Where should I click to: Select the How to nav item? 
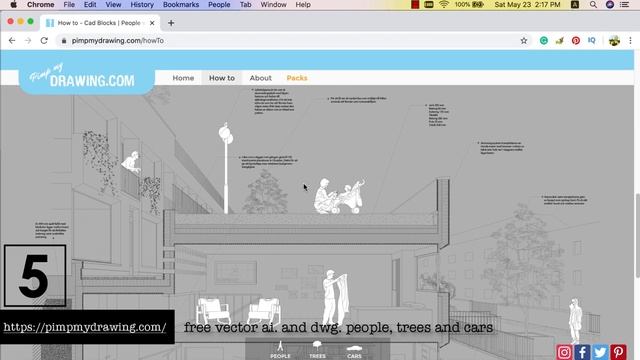(222, 78)
